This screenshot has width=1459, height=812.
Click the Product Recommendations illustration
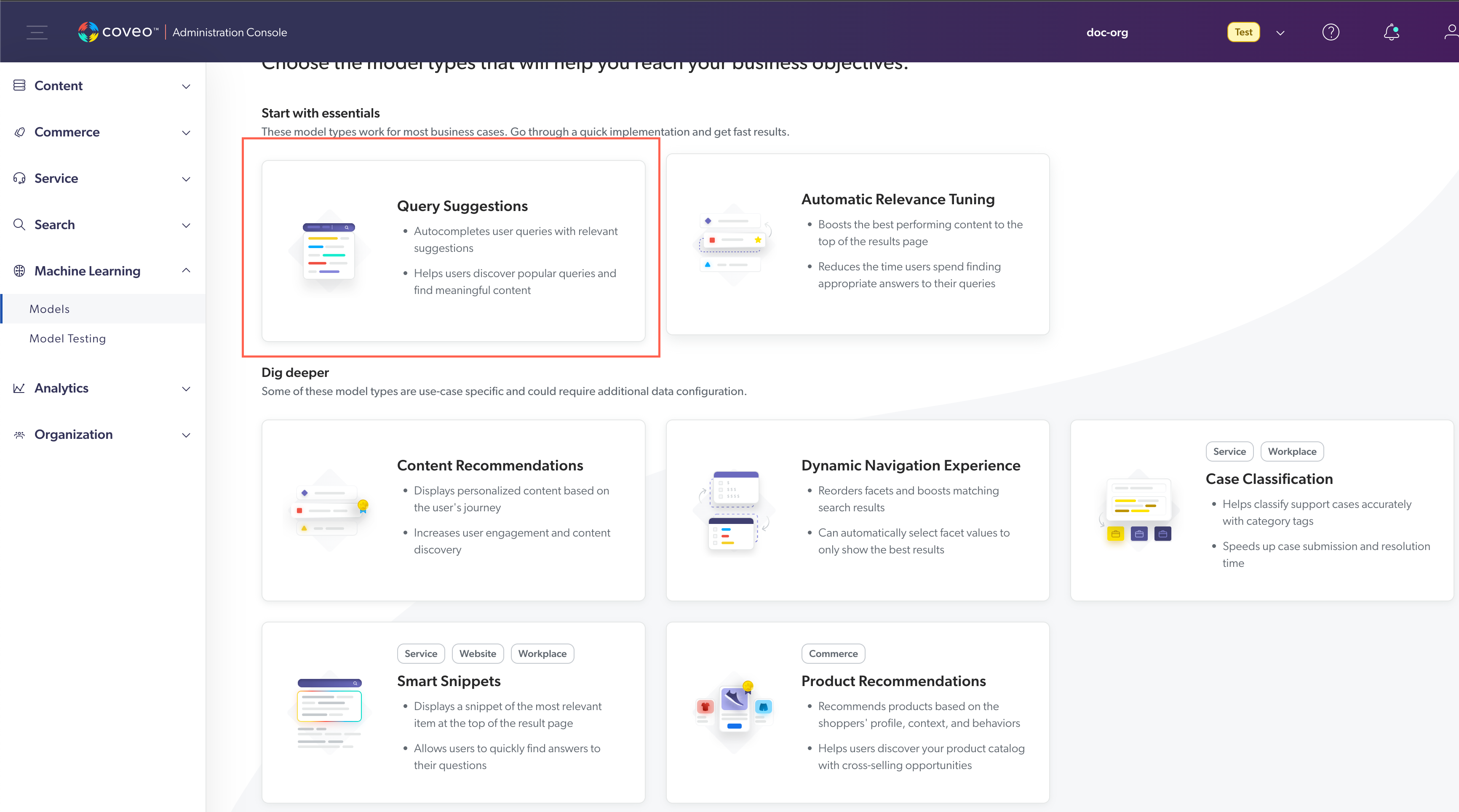click(x=733, y=712)
